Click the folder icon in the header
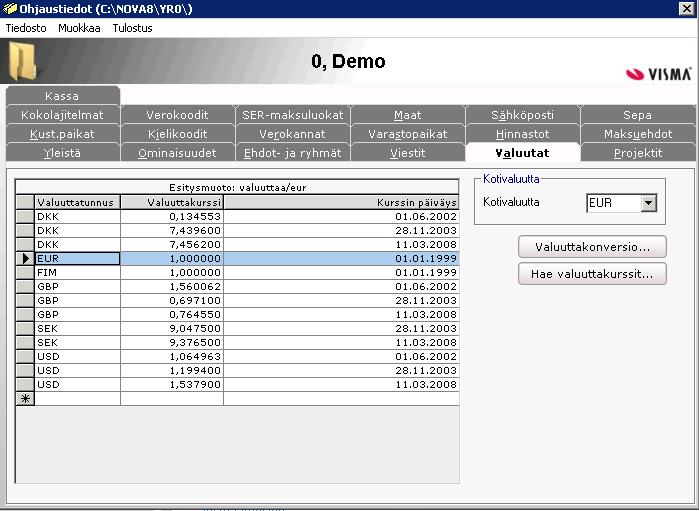Screen dimensions: 699x511 21,61
